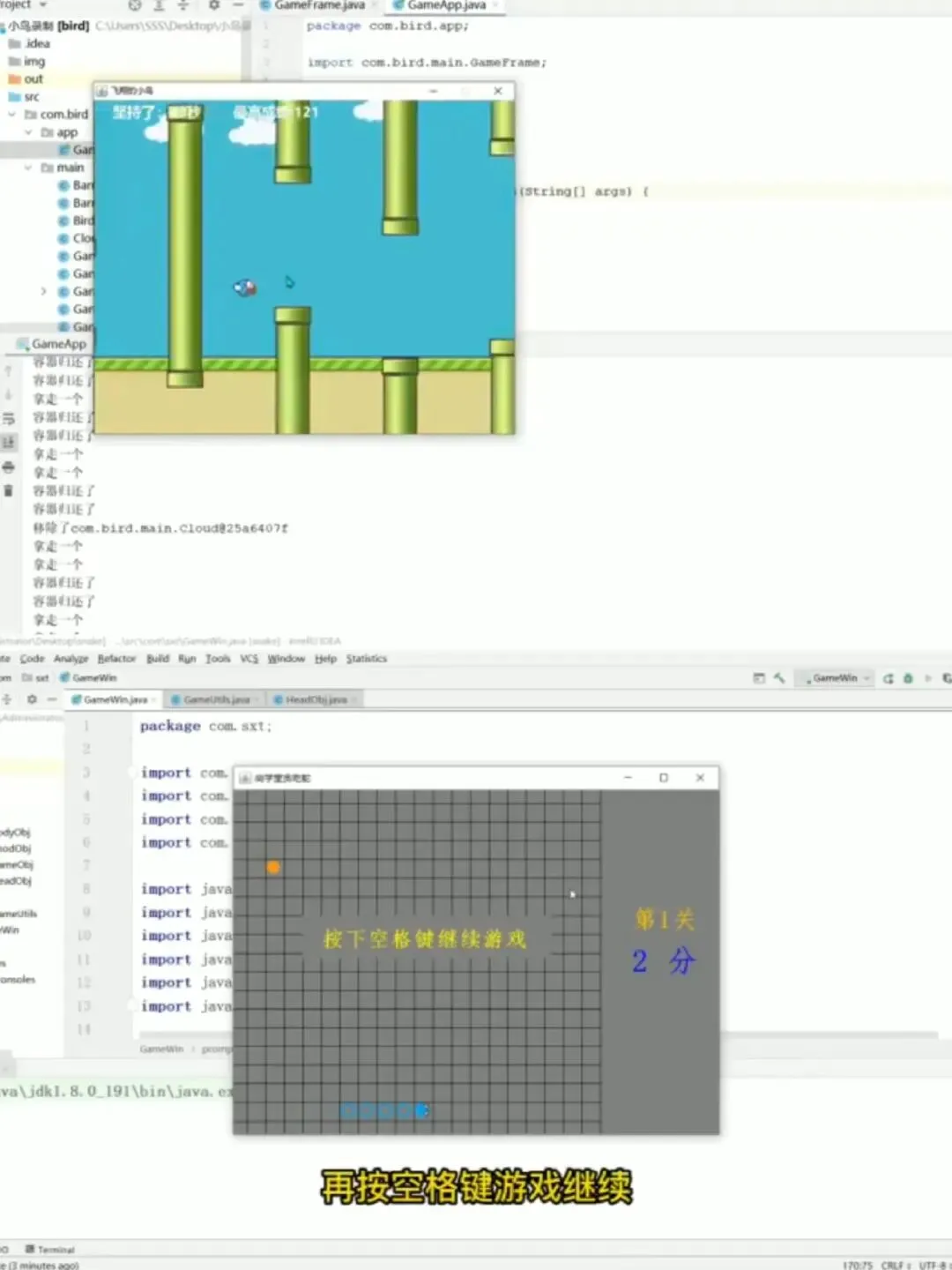952x1270 pixels.
Task: Select the GameWin.java tab in lower IDE
Action: click(x=115, y=699)
